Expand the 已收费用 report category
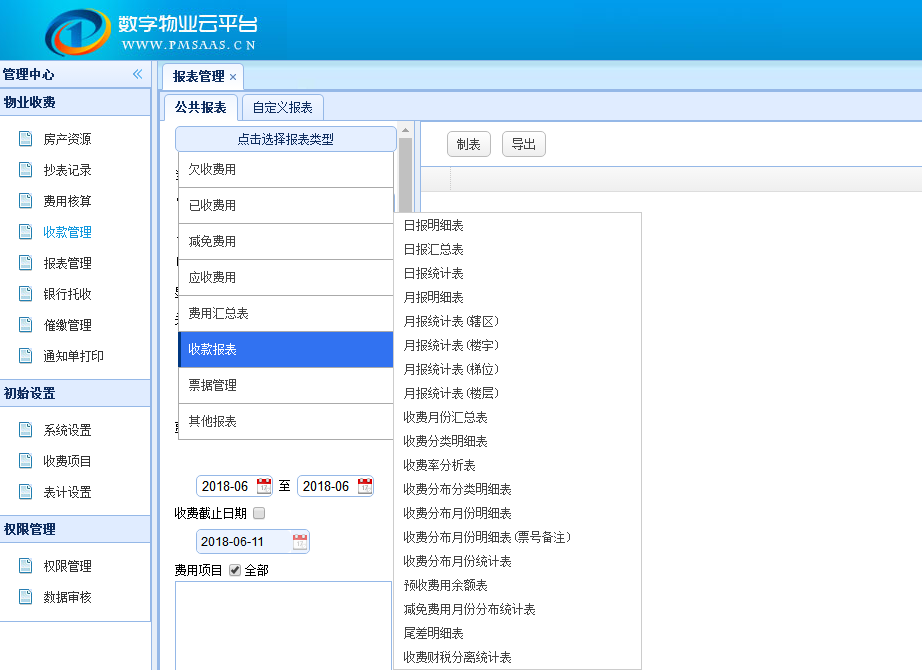Screen dimensions: 922x670 (x=285, y=205)
